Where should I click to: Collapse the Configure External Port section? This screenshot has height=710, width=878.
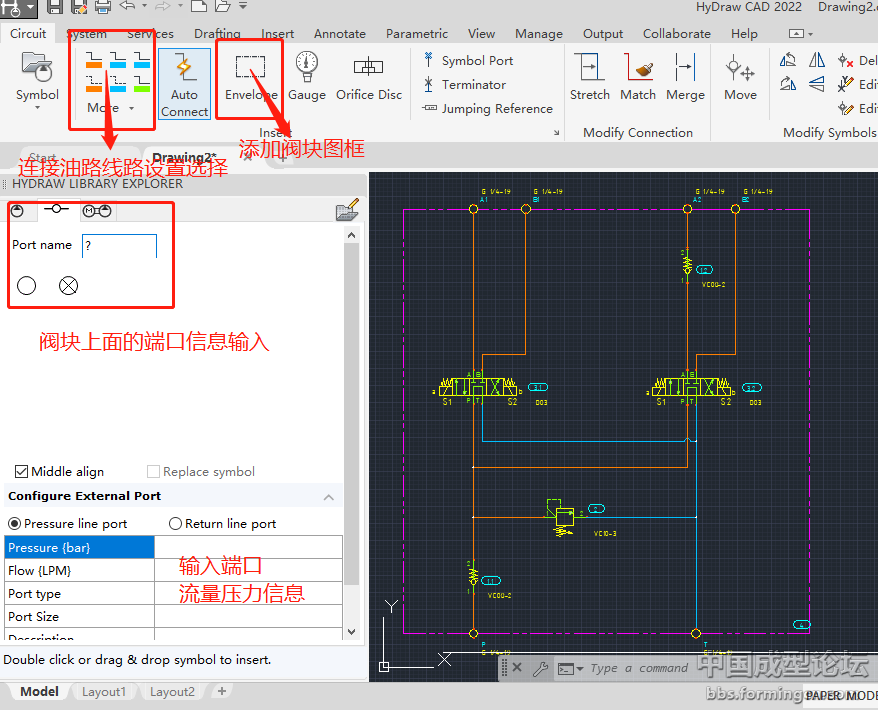329,497
